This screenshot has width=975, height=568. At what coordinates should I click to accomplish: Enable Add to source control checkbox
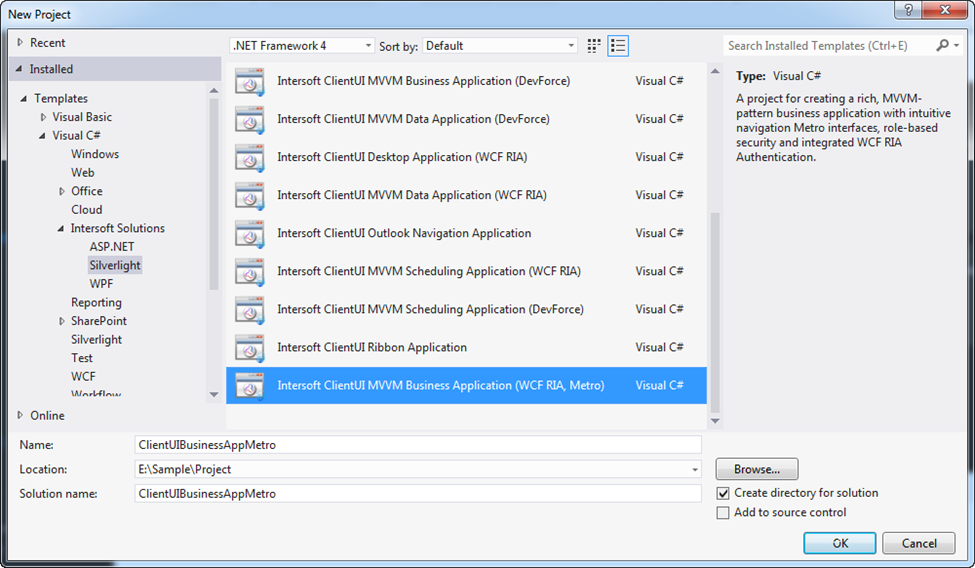pyautogui.click(x=723, y=513)
